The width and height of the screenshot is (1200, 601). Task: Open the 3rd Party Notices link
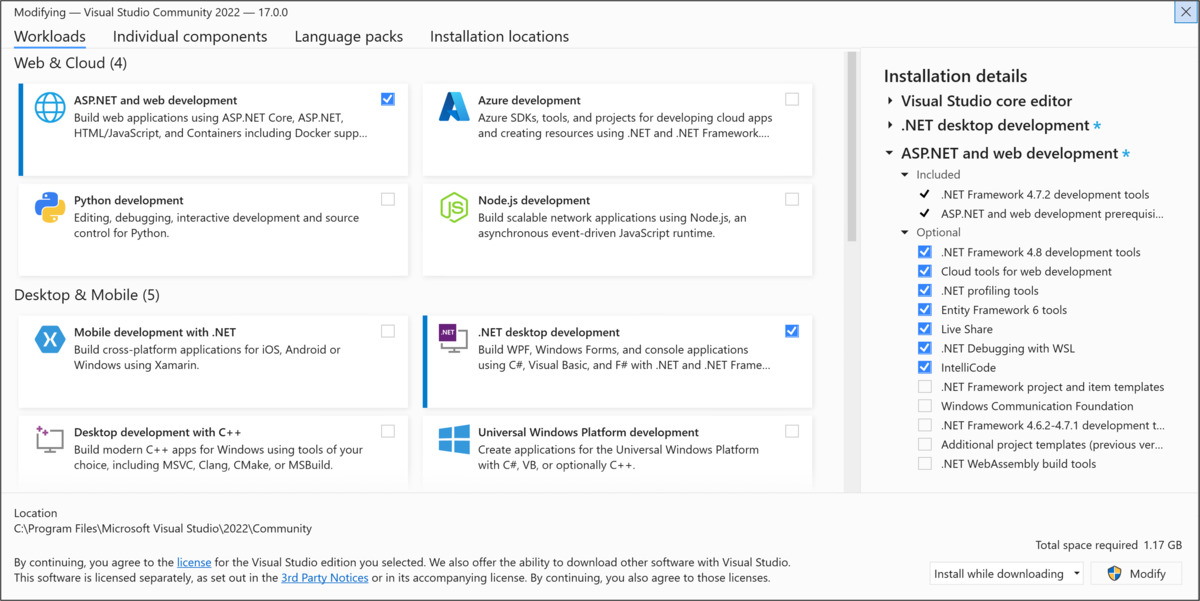[324, 578]
